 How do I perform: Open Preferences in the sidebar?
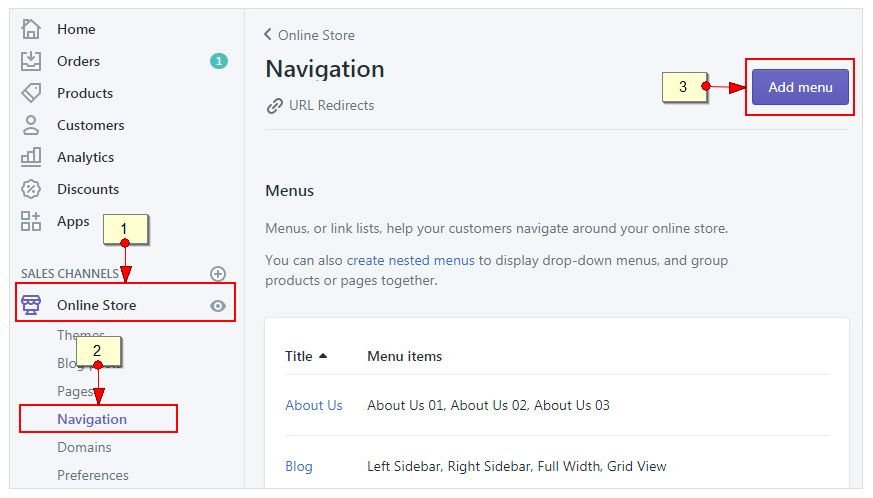[x=93, y=475]
